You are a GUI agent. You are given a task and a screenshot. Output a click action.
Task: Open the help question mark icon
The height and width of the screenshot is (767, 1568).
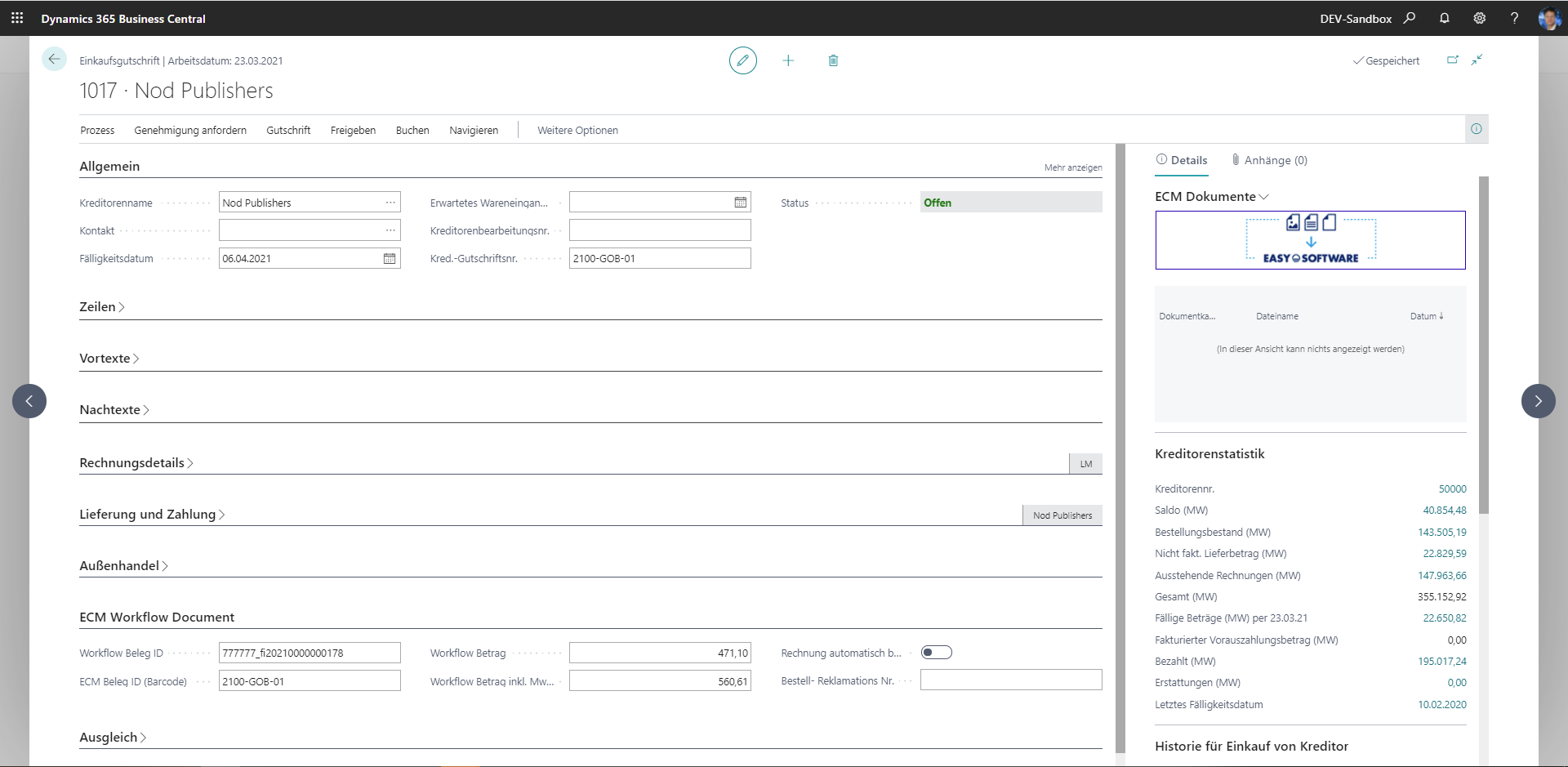1515,18
